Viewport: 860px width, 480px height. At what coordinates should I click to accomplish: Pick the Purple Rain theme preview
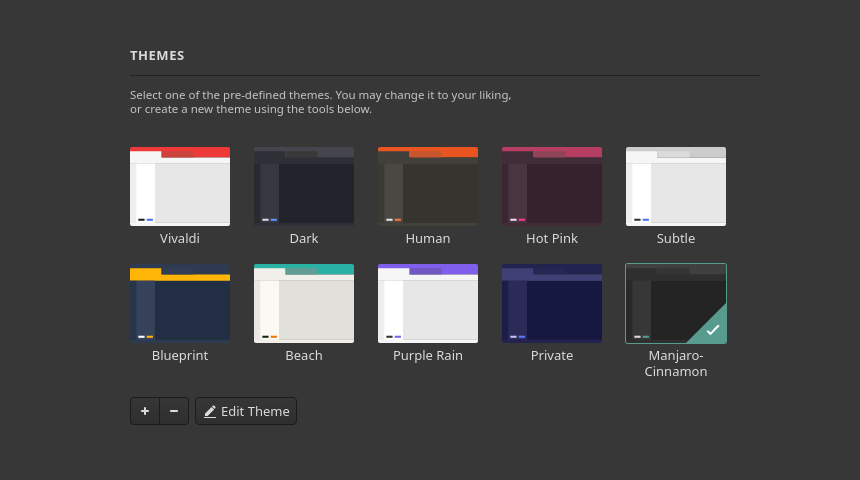coord(428,303)
